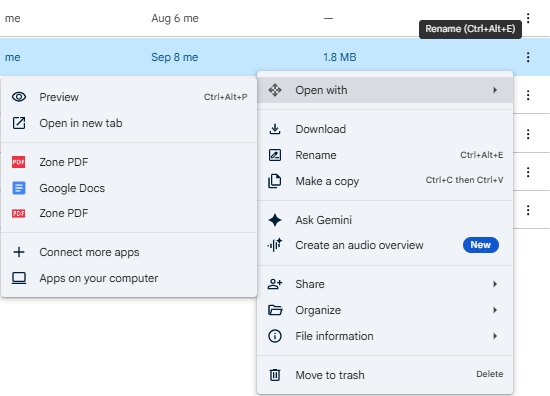Click the trash can icon
This screenshot has height=396, width=550.
tap(275, 375)
